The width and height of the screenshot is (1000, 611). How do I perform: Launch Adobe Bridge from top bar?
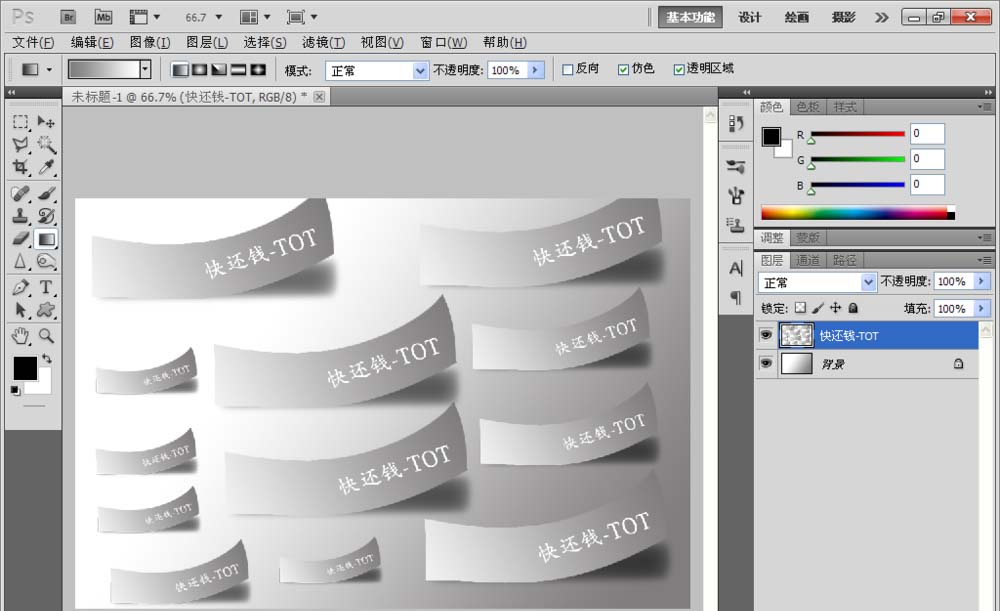pos(68,17)
